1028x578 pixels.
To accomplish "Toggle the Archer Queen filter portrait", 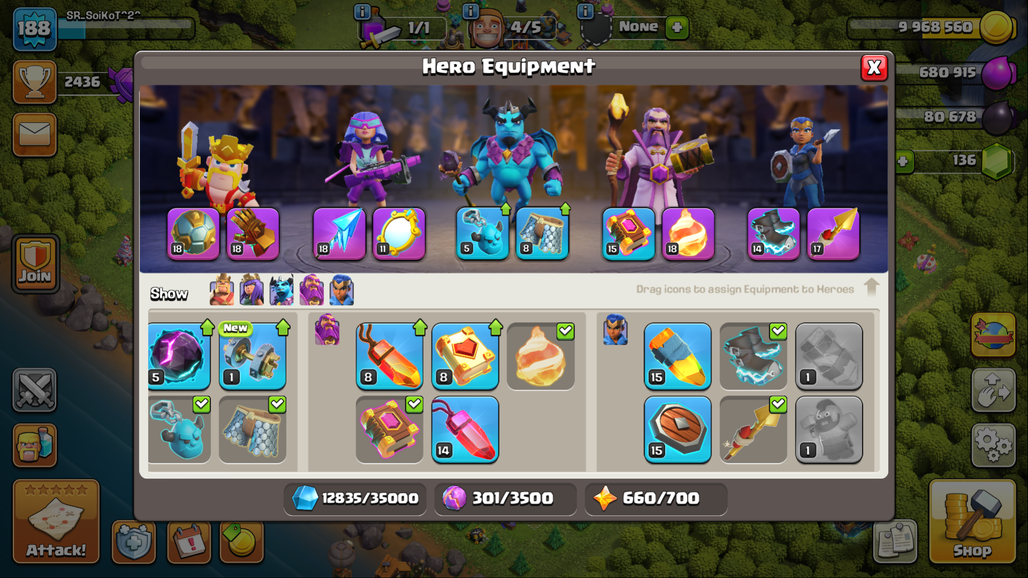I will tap(252, 290).
